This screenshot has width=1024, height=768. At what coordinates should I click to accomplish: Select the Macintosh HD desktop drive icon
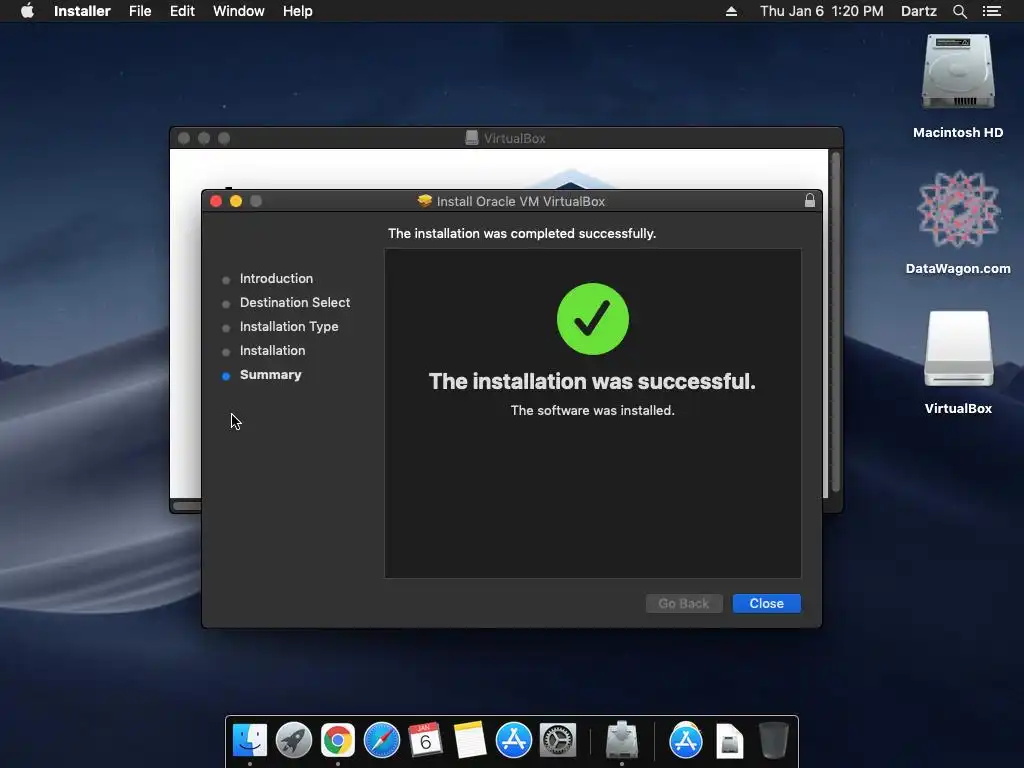[958, 72]
